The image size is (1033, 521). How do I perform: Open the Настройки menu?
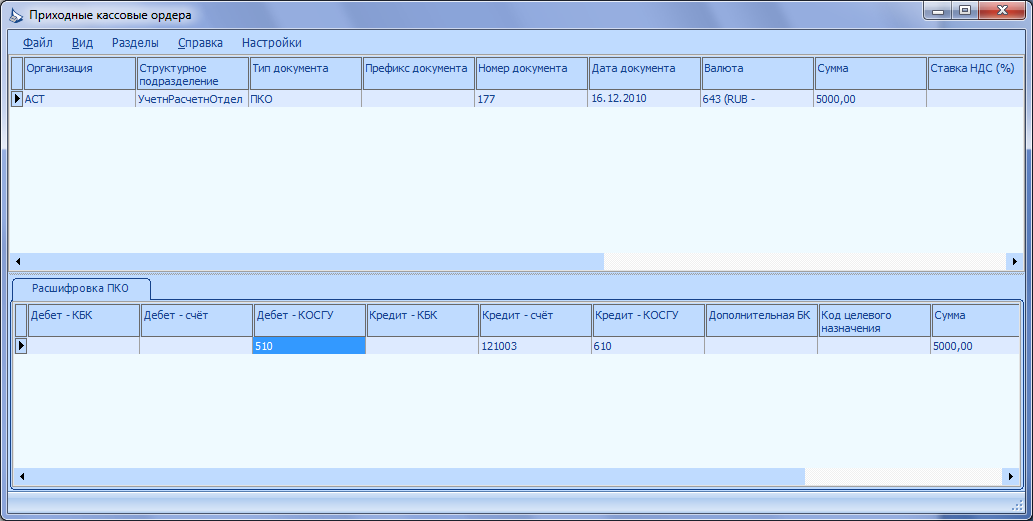click(271, 43)
